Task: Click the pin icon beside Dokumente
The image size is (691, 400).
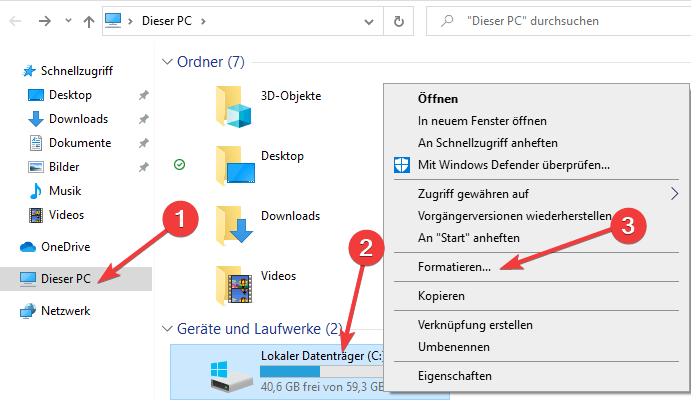Action: tap(144, 143)
